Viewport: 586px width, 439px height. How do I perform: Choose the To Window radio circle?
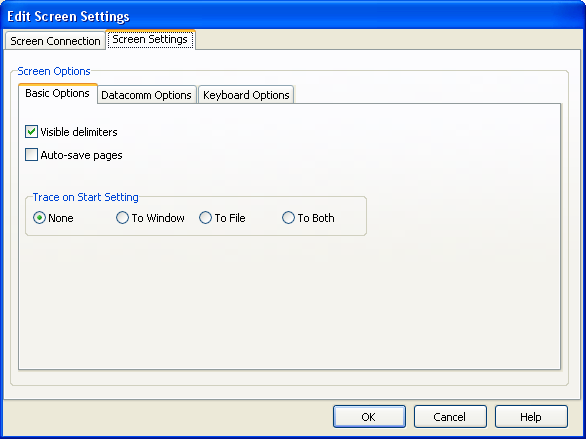(x=122, y=217)
